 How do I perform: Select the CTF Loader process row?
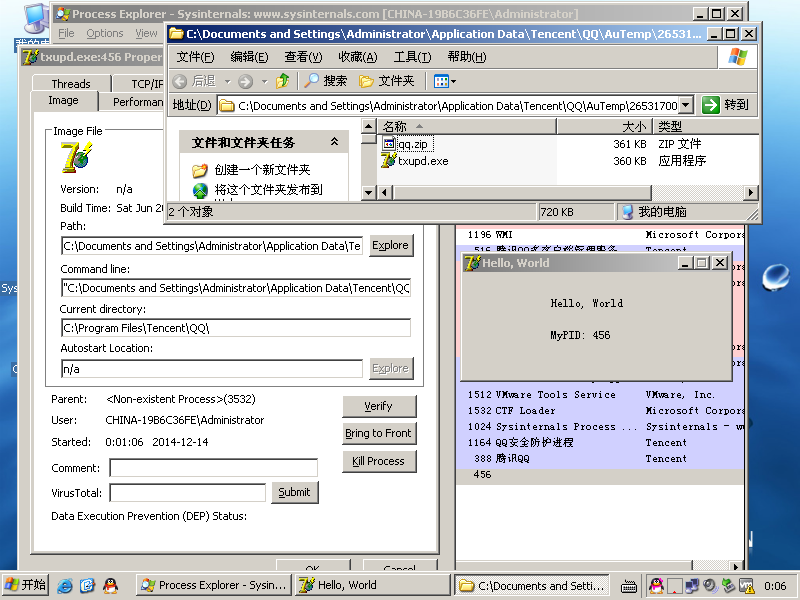tap(600, 410)
